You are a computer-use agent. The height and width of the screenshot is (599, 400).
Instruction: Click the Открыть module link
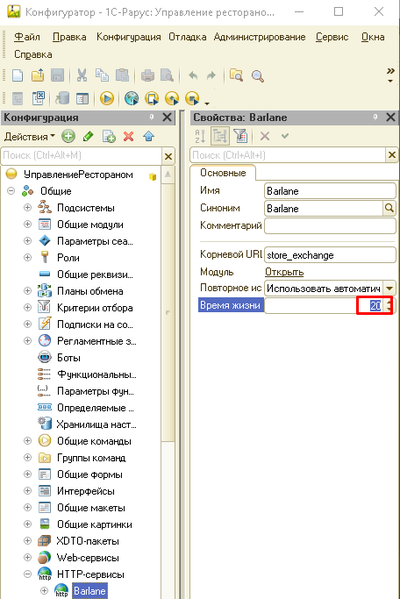(284, 272)
